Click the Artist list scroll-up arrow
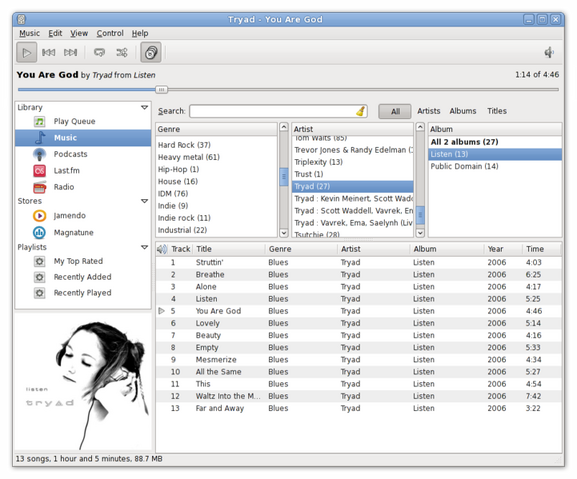 click(420, 127)
